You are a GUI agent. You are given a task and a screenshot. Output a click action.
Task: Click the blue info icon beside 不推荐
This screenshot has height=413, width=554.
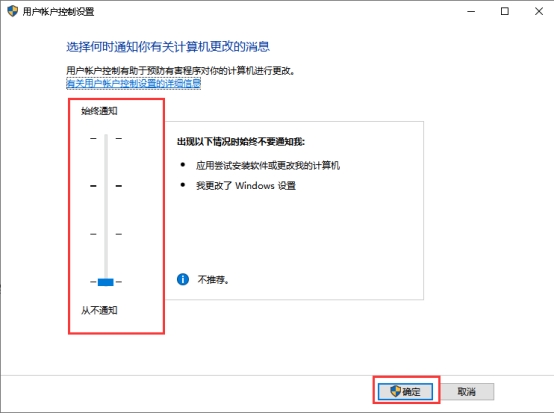pyautogui.click(x=183, y=279)
